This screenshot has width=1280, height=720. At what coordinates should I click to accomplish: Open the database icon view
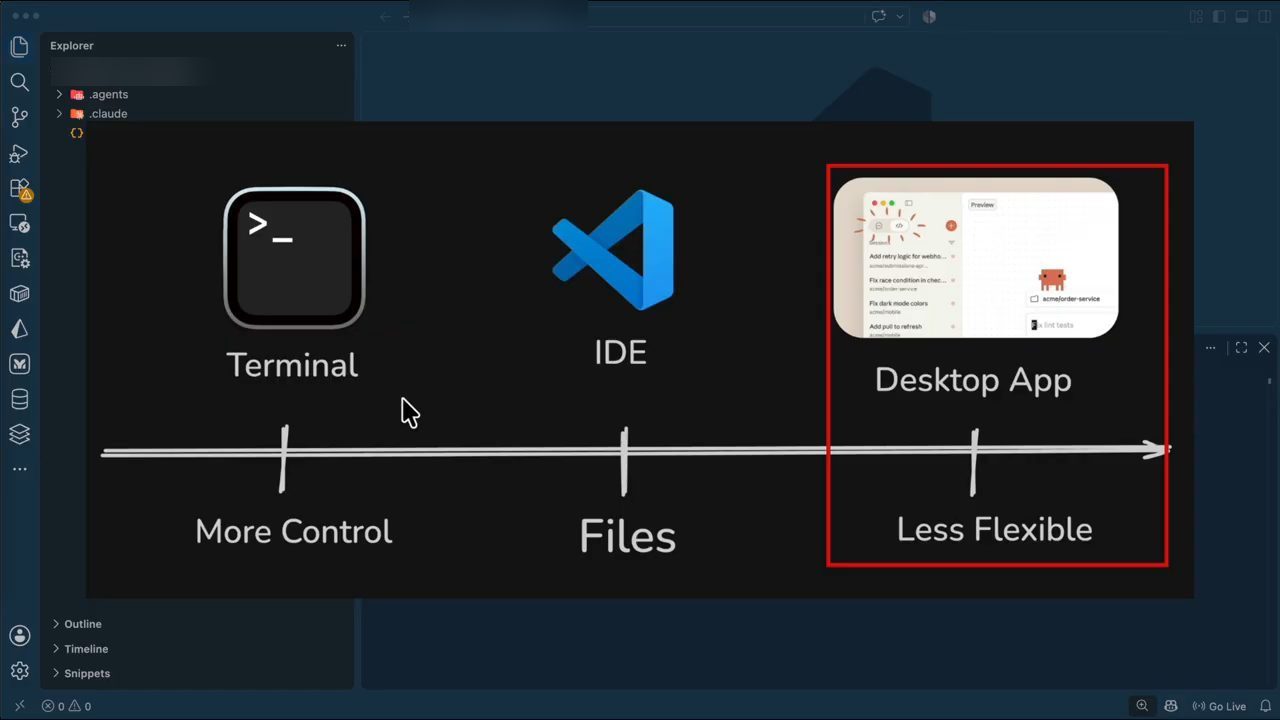[x=19, y=399]
